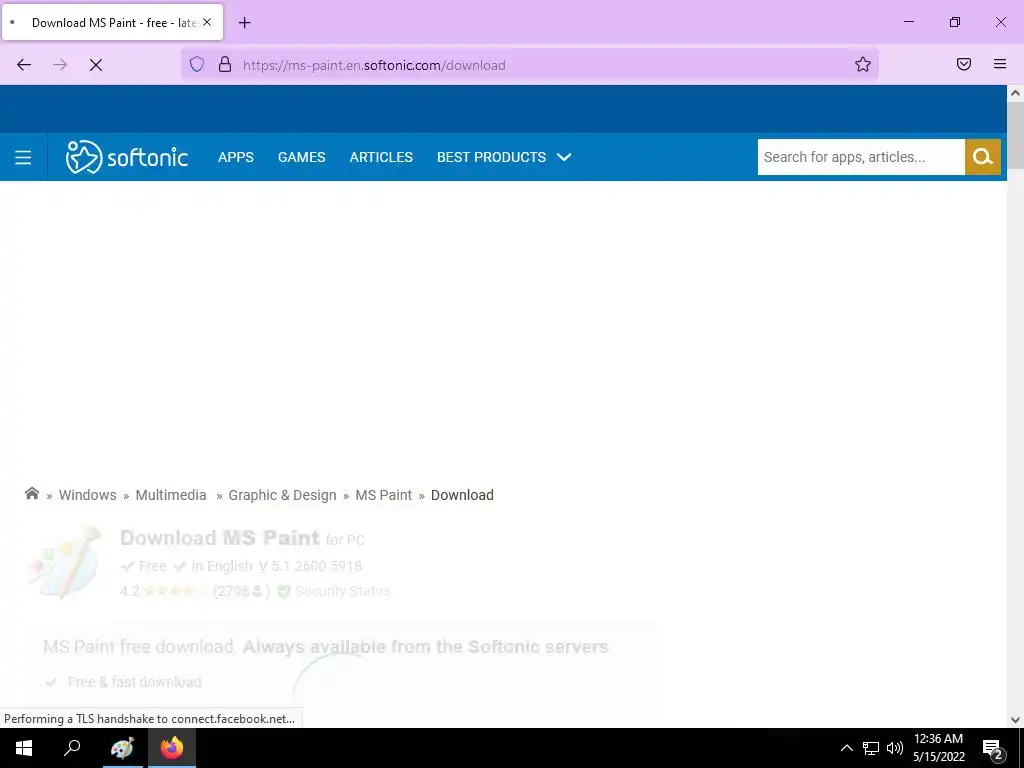
Task: Open the Windows Start menu
Action: (24, 748)
